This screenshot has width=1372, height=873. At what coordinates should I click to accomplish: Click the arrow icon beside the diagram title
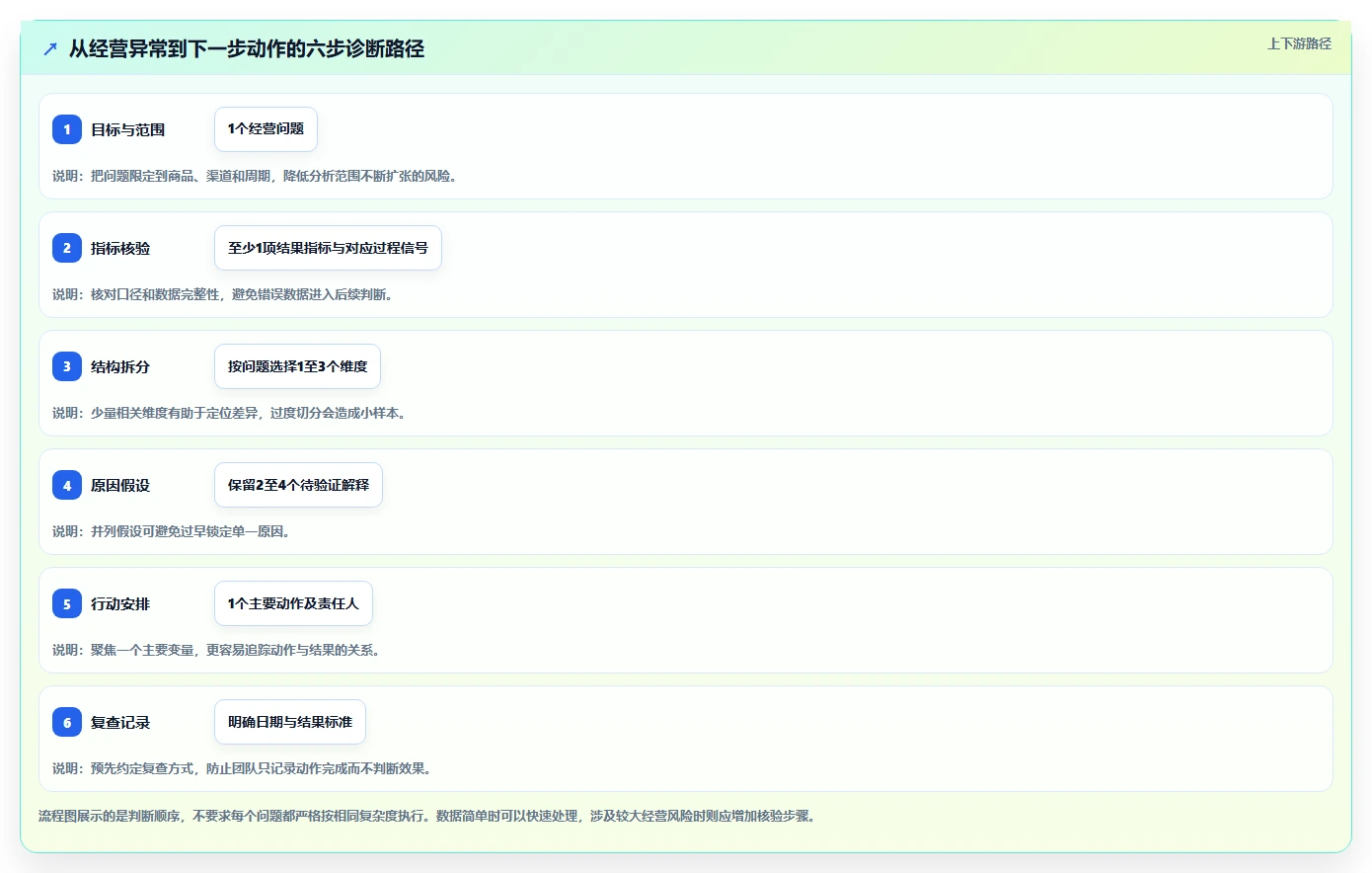click(x=50, y=48)
